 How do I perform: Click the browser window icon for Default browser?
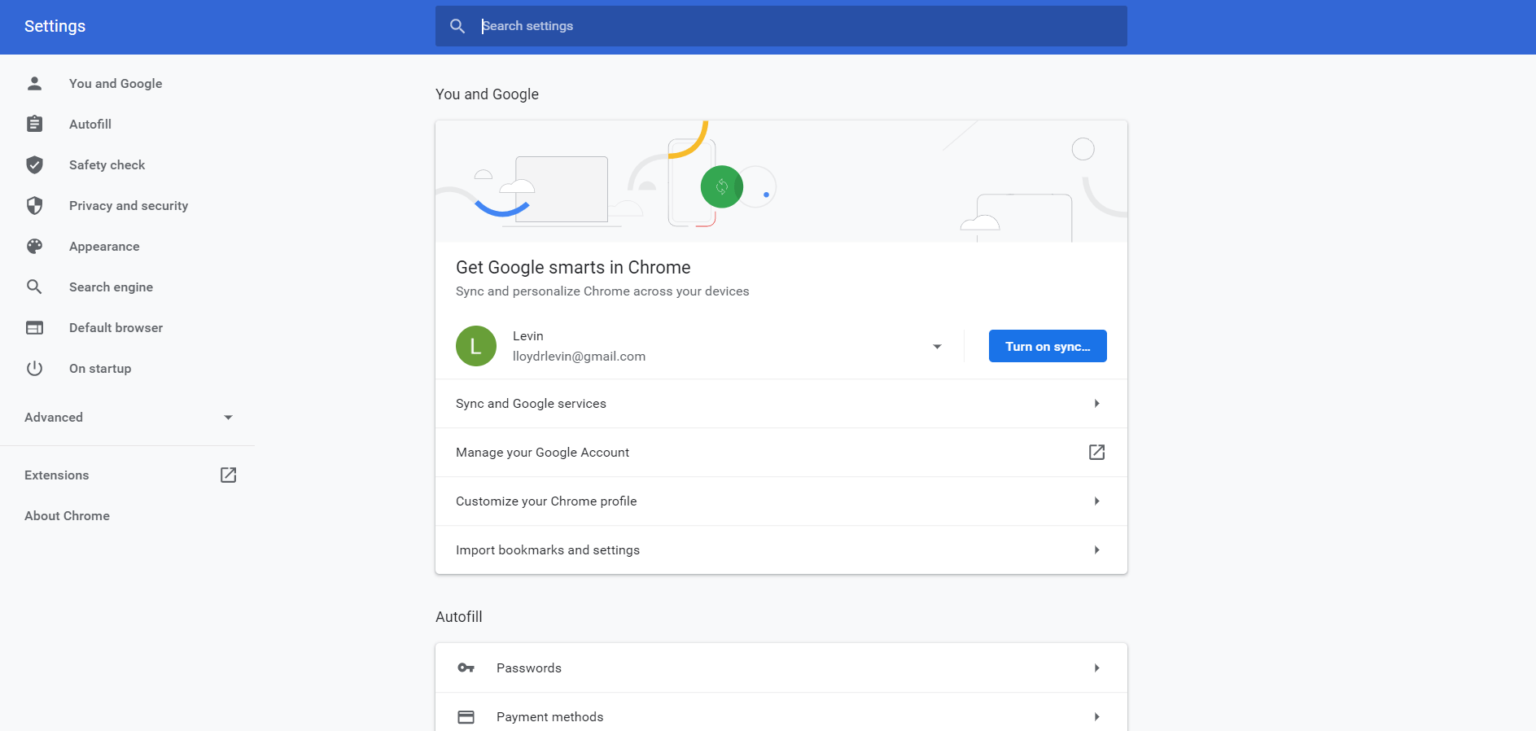tap(35, 328)
